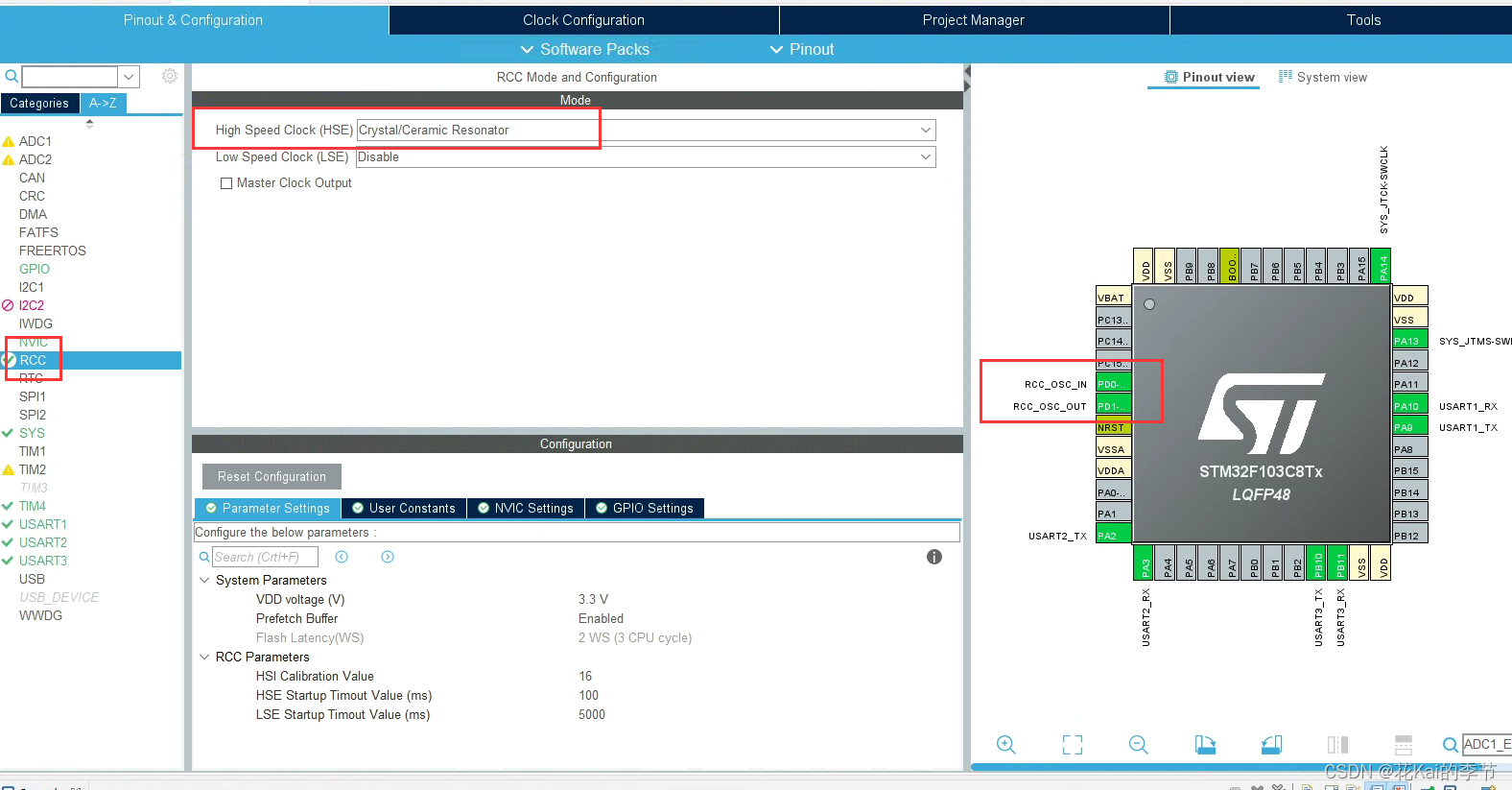Collapse the System Parameters group
Screen dimensions: 1512x790
point(204,580)
